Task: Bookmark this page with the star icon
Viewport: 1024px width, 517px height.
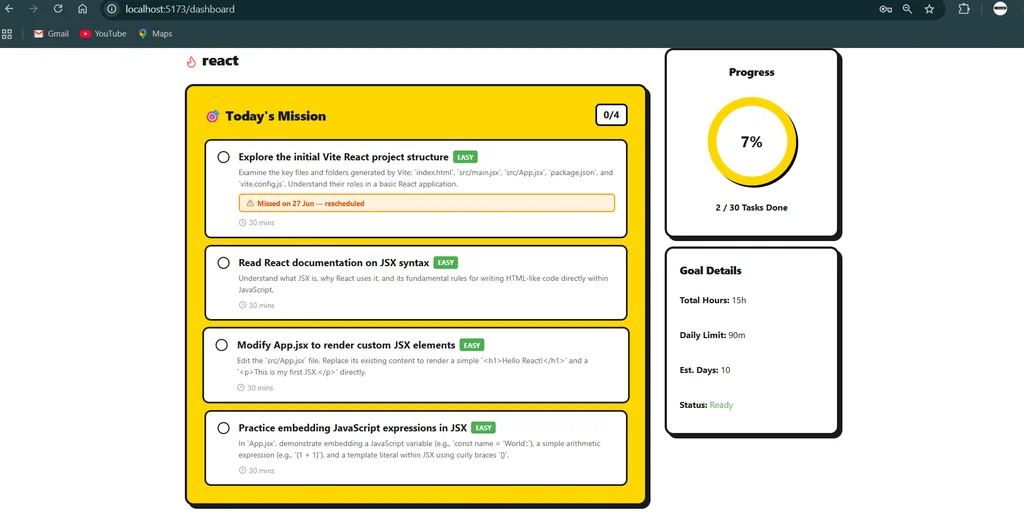Action: (x=929, y=9)
